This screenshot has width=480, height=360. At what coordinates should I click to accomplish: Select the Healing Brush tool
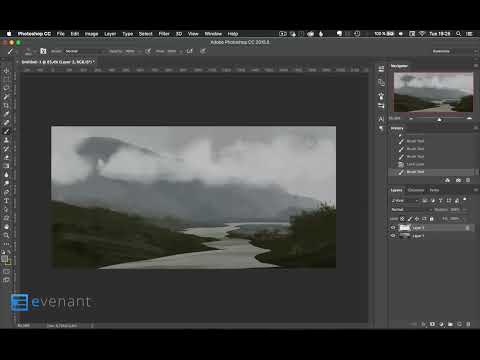[x=6, y=123]
